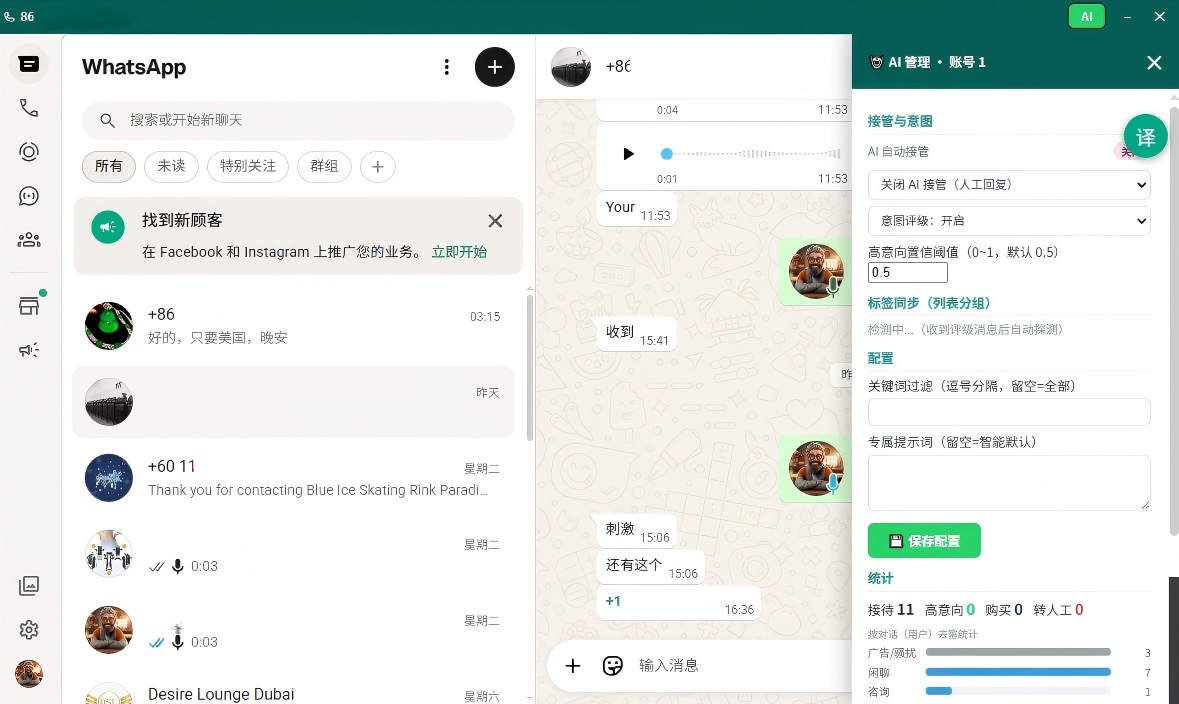Click the 转人工 0 statistic

1058,610
